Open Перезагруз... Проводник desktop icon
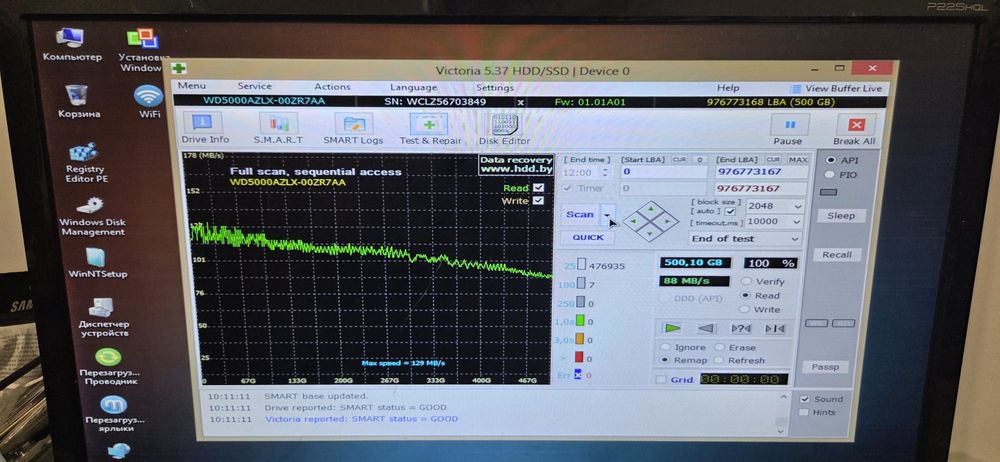This screenshot has width=1000, height=462. 108,357
